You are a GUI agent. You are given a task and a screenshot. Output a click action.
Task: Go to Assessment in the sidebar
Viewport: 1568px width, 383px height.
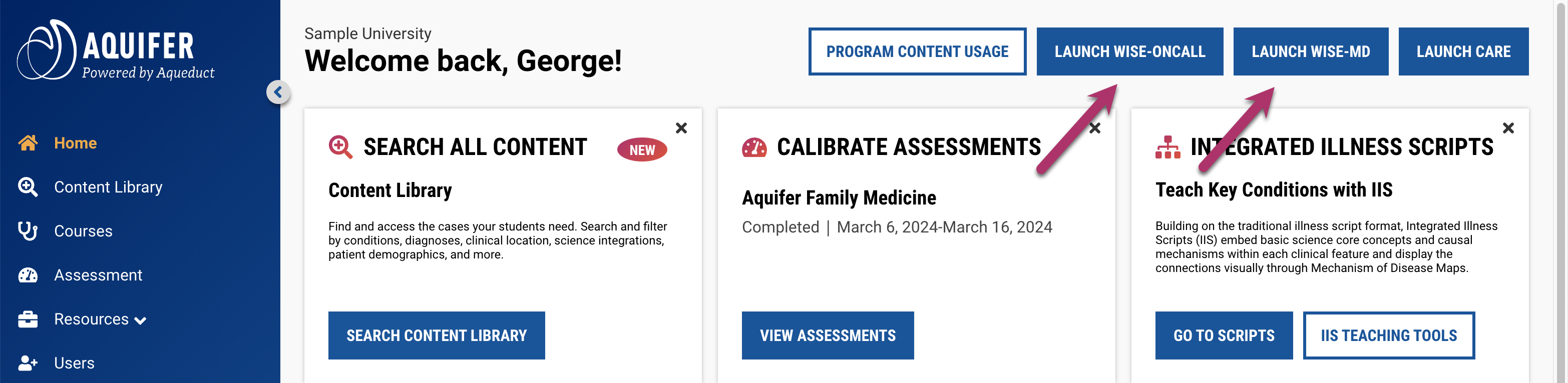click(x=98, y=275)
